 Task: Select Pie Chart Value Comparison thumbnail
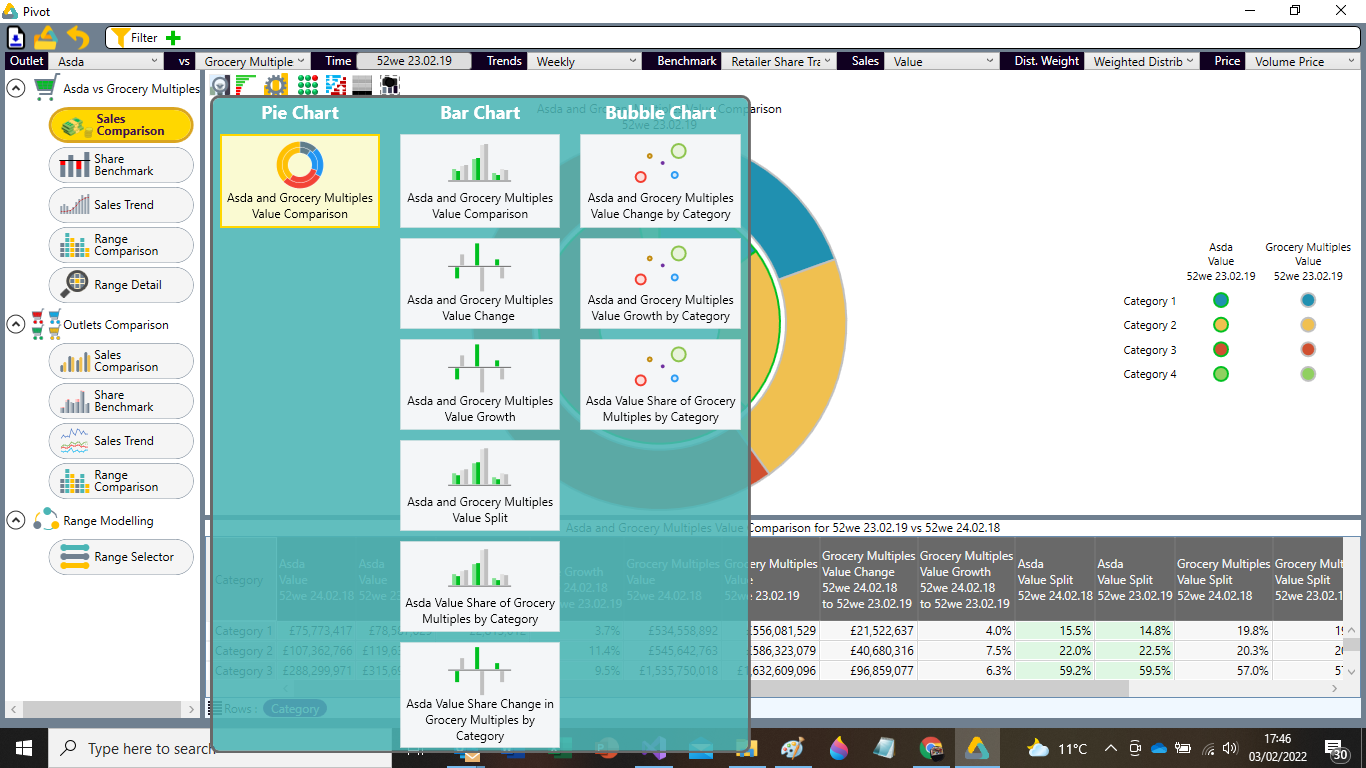pyautogui.click(x=300, y=181)
